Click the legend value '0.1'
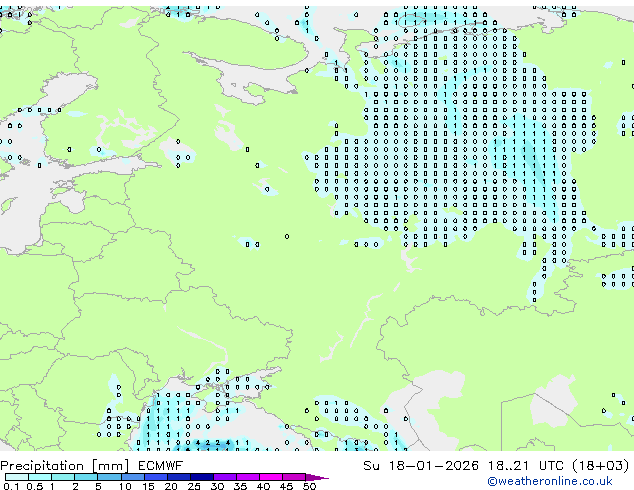Viewport: 634px width, 490px height. tap(11, 486)
